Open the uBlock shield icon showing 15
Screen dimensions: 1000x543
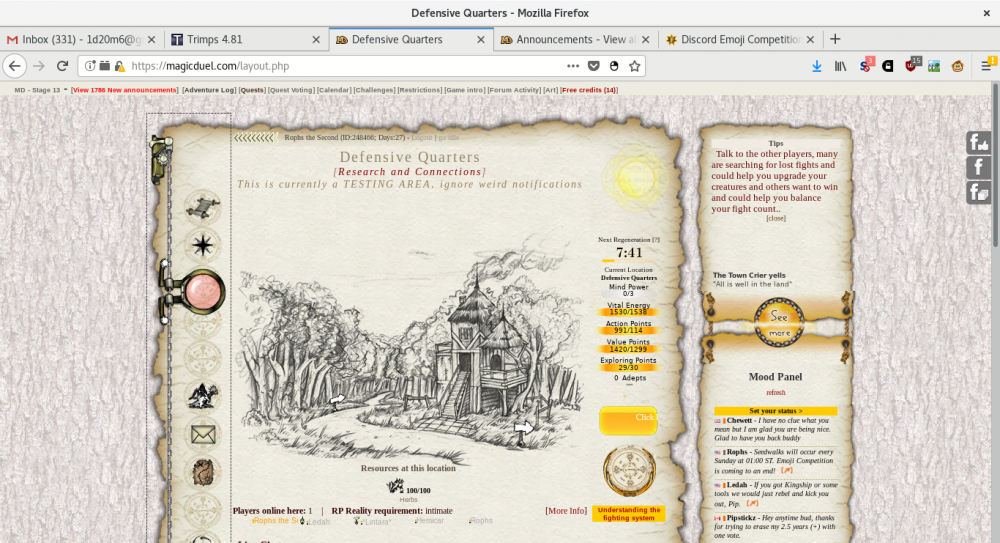[911, 65]
